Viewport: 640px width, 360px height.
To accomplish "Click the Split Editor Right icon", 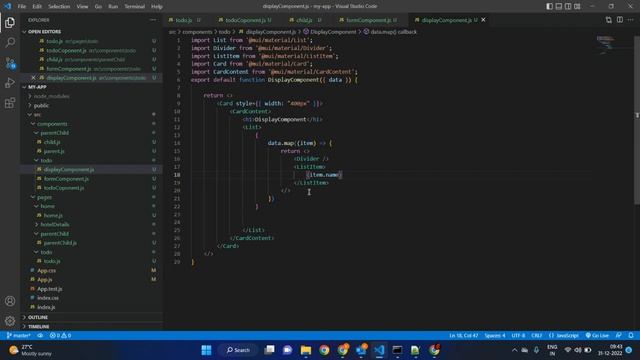I will [x=620, y=20].
